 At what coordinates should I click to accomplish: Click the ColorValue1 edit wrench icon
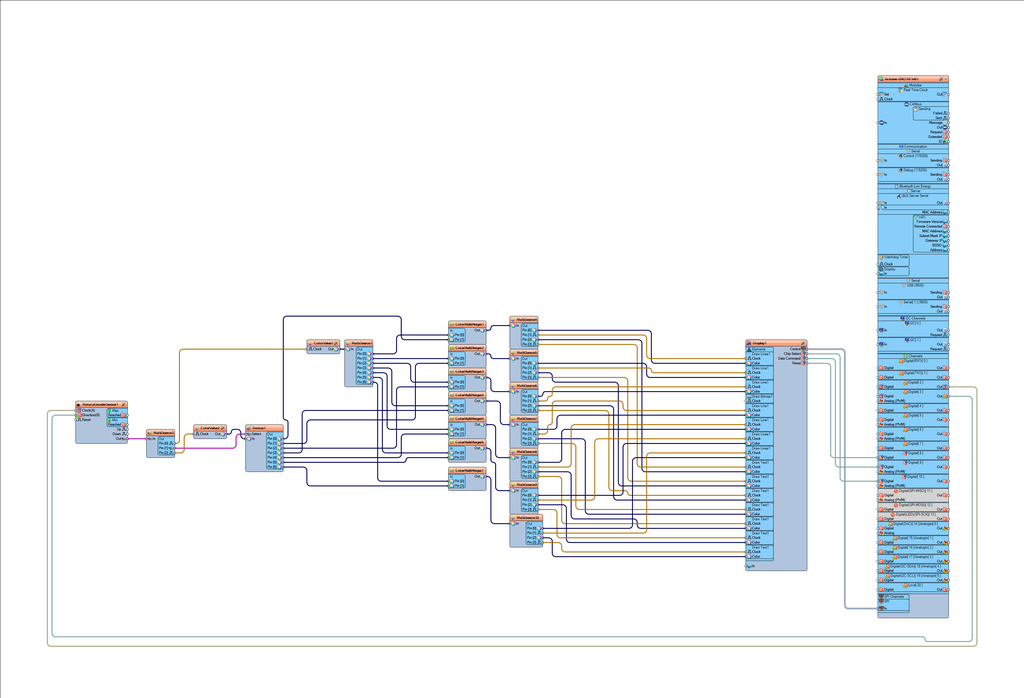(336, 343)
